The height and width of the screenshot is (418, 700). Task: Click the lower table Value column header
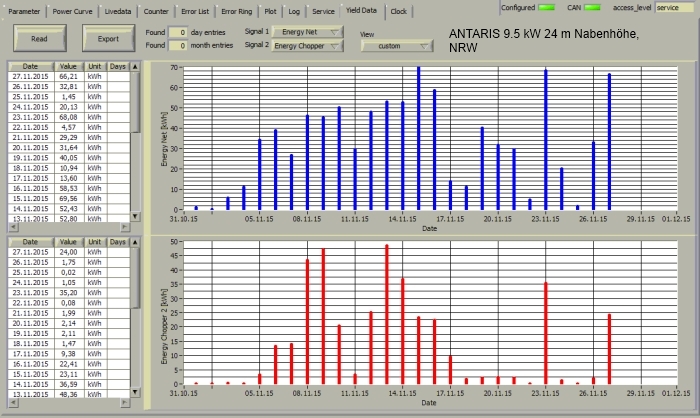tap(68, 242)
